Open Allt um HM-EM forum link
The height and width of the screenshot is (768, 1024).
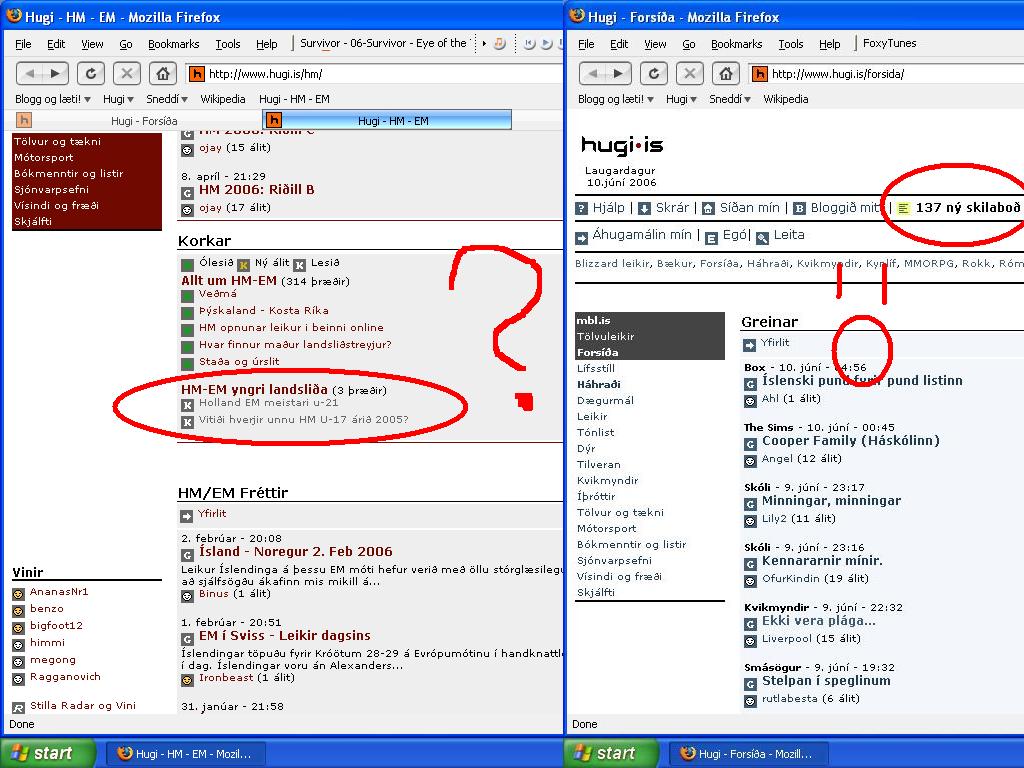point(229,281)
